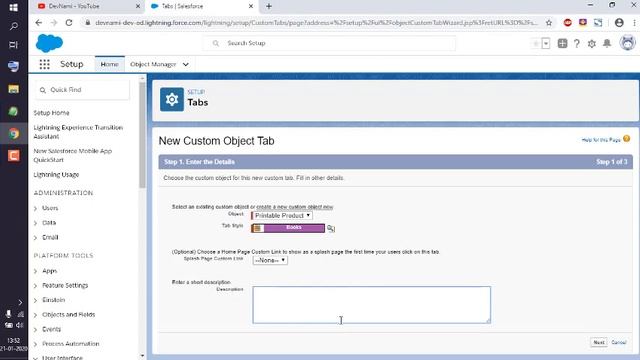Click the Cancel button
This screenshot has height=360, width=640.
(x=619, y=342)
